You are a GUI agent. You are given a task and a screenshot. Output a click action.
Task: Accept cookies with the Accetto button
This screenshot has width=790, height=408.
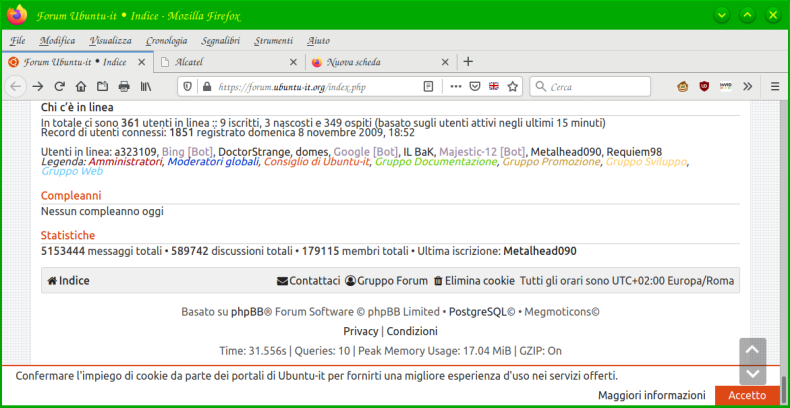point(747,395)
